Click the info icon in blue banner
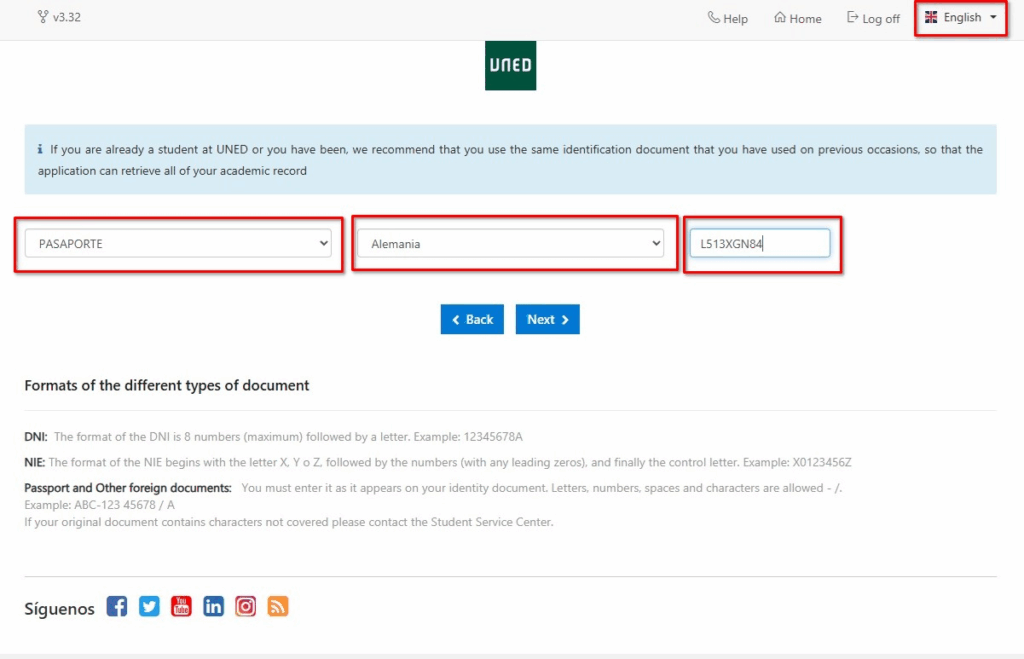The image size is (1024, 659). [x=40, y=150]
